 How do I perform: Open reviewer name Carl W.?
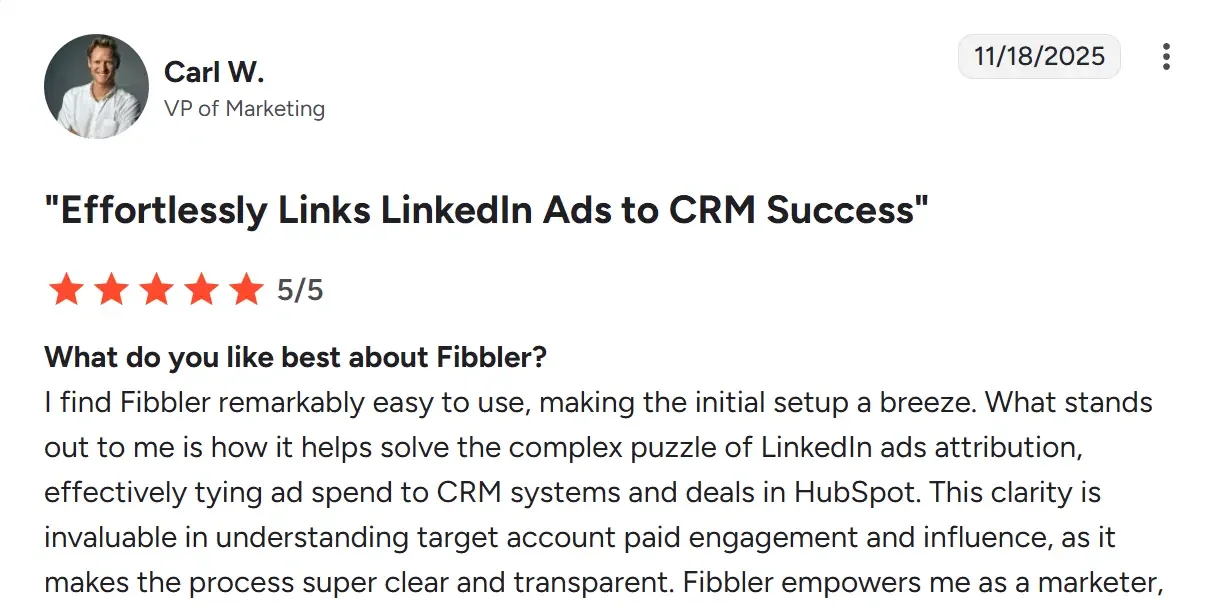point(213,72)
